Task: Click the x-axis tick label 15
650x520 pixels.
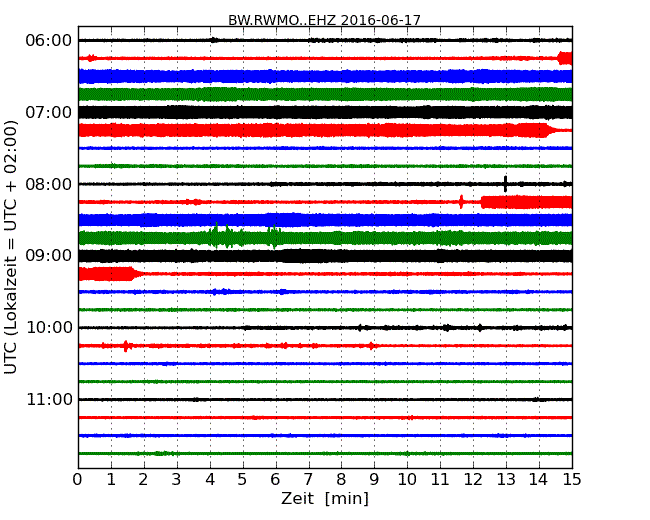Action: tap(572, 480)
